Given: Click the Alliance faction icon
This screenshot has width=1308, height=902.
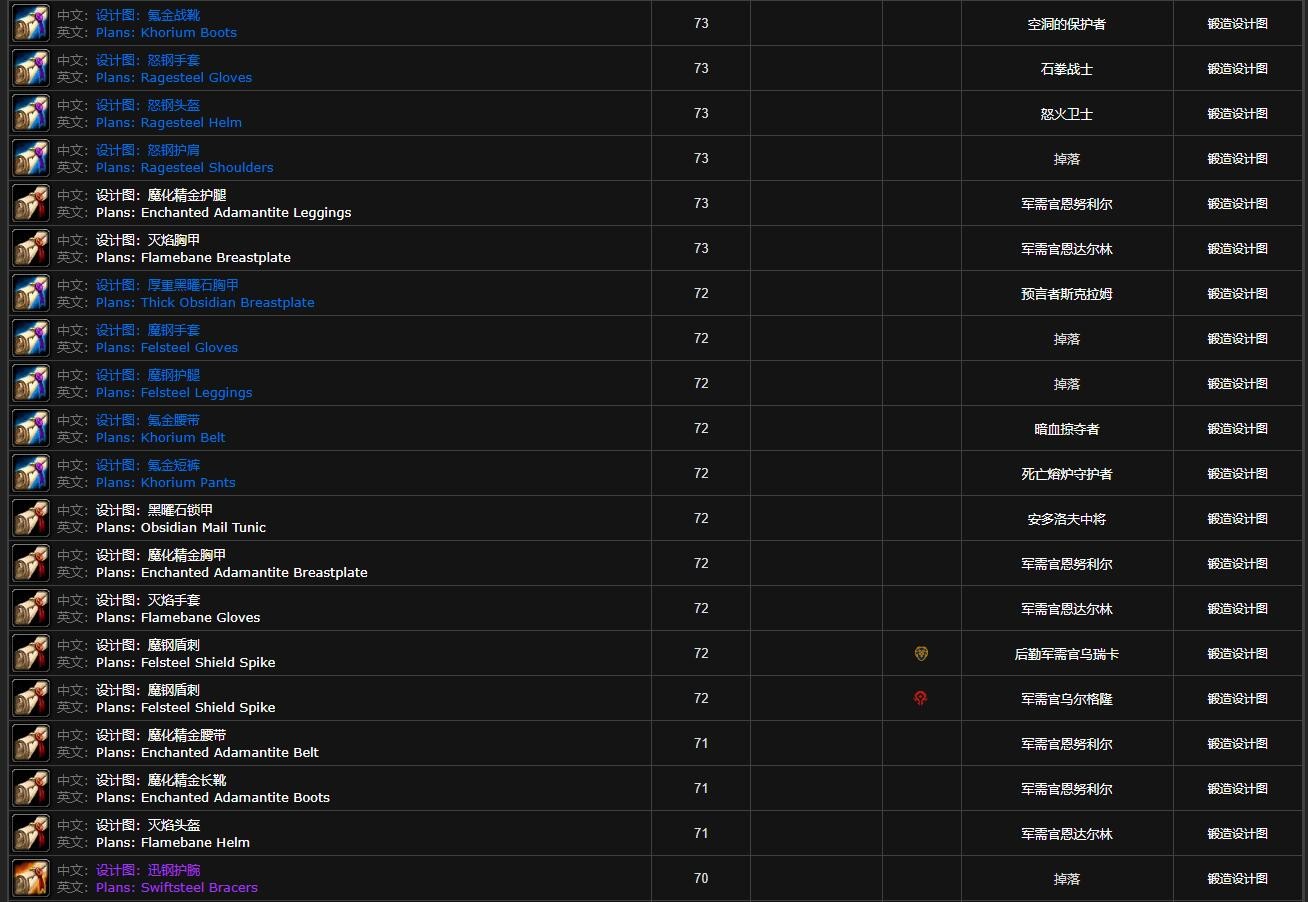Looking at the screenshot, I should click(x=921, y=653).
